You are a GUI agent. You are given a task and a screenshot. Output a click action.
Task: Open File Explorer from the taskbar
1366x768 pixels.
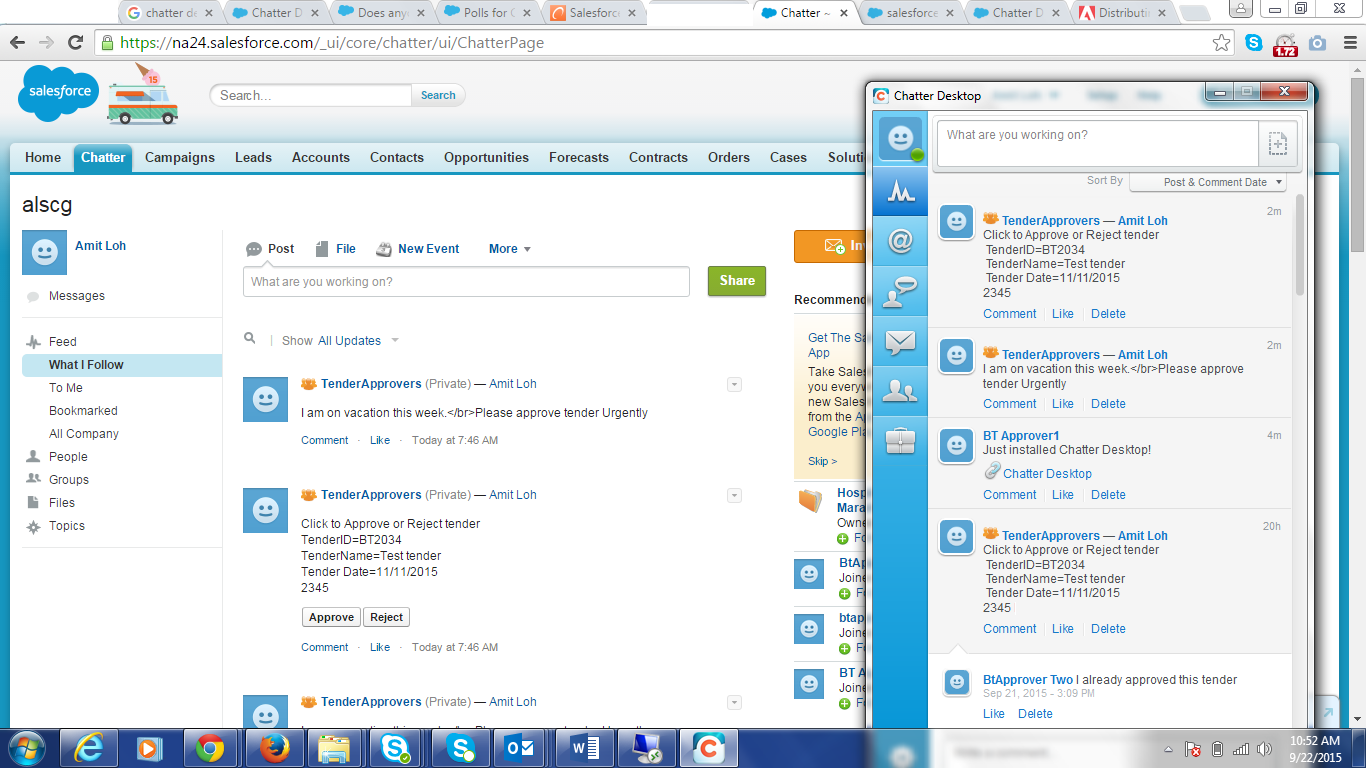pos(334,748)
